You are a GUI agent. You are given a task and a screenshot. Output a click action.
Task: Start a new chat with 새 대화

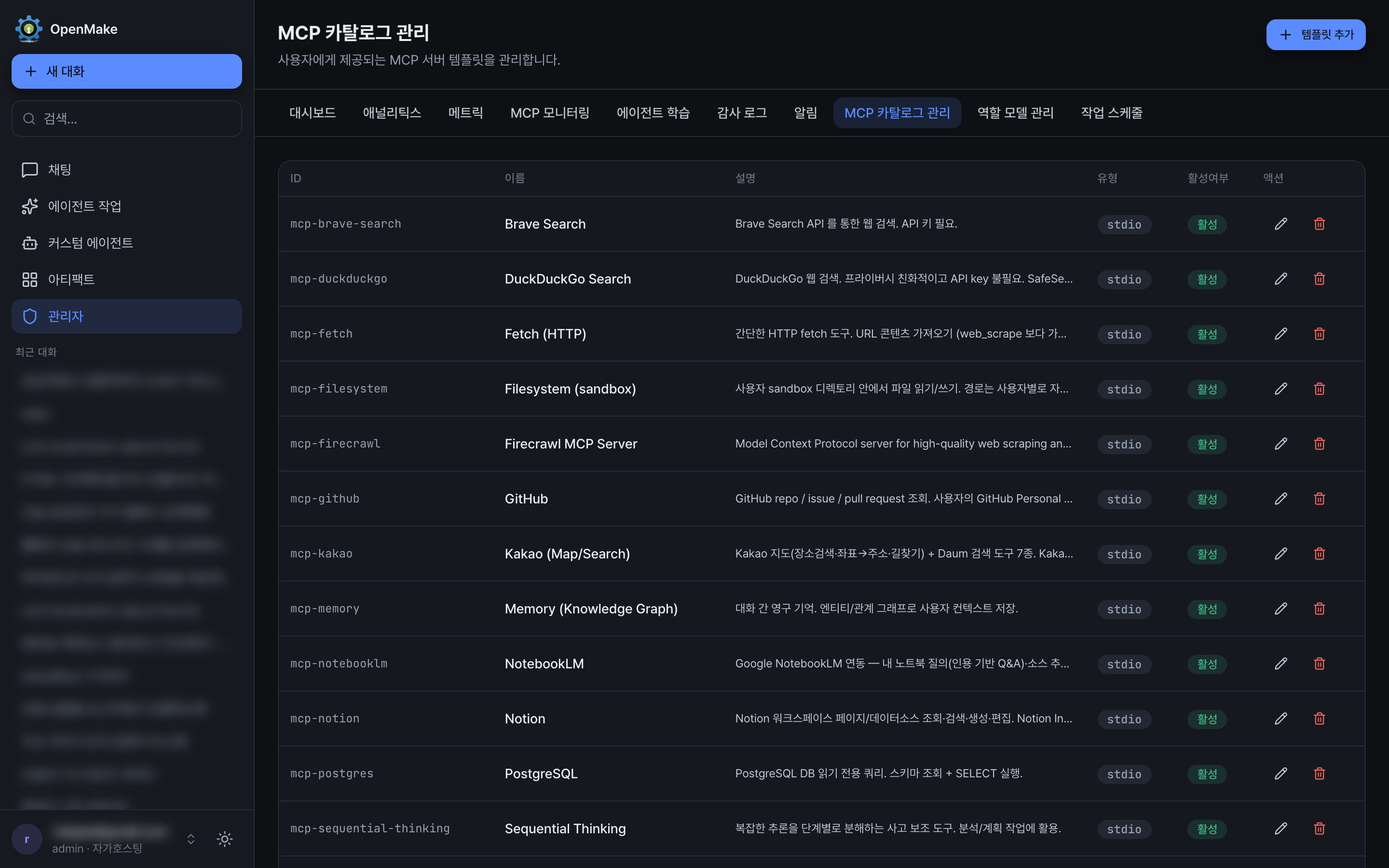[x=126, y=71]
